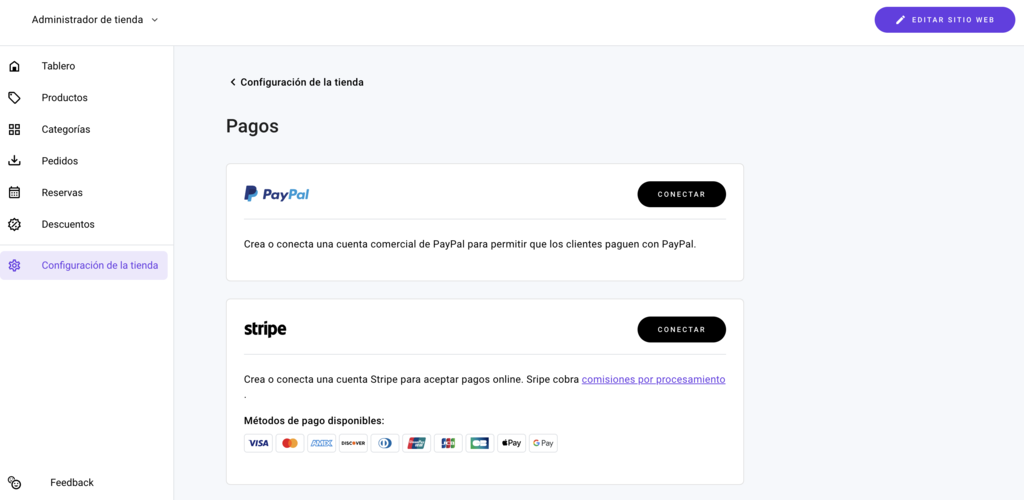Open the Reservas menu item

(62, 193)
